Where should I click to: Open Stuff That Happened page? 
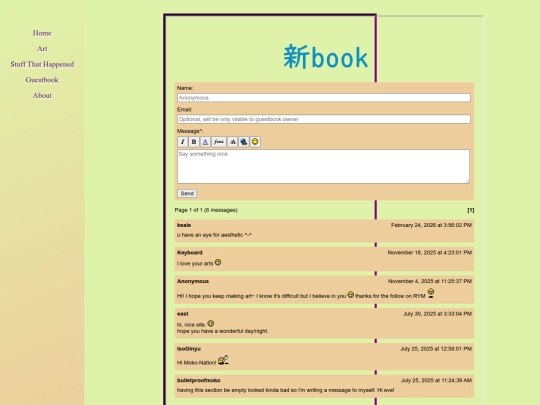[x=42, y=64]
